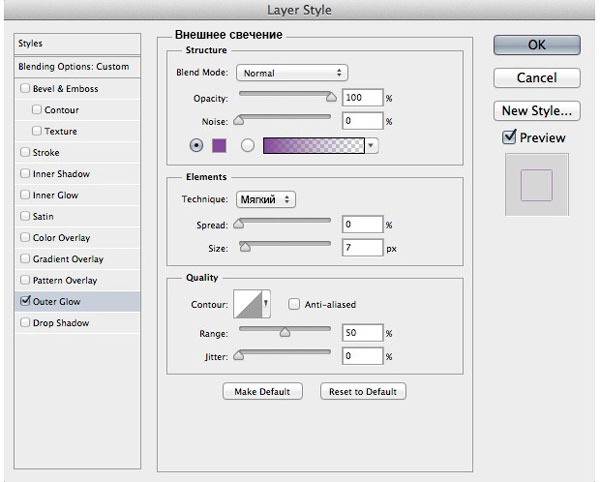
Task: Click the OK button
Action: (536, 45)
